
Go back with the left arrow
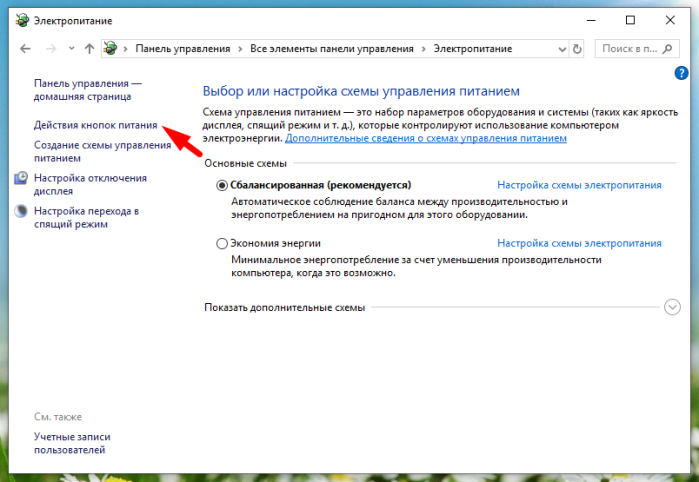[25, 49]
